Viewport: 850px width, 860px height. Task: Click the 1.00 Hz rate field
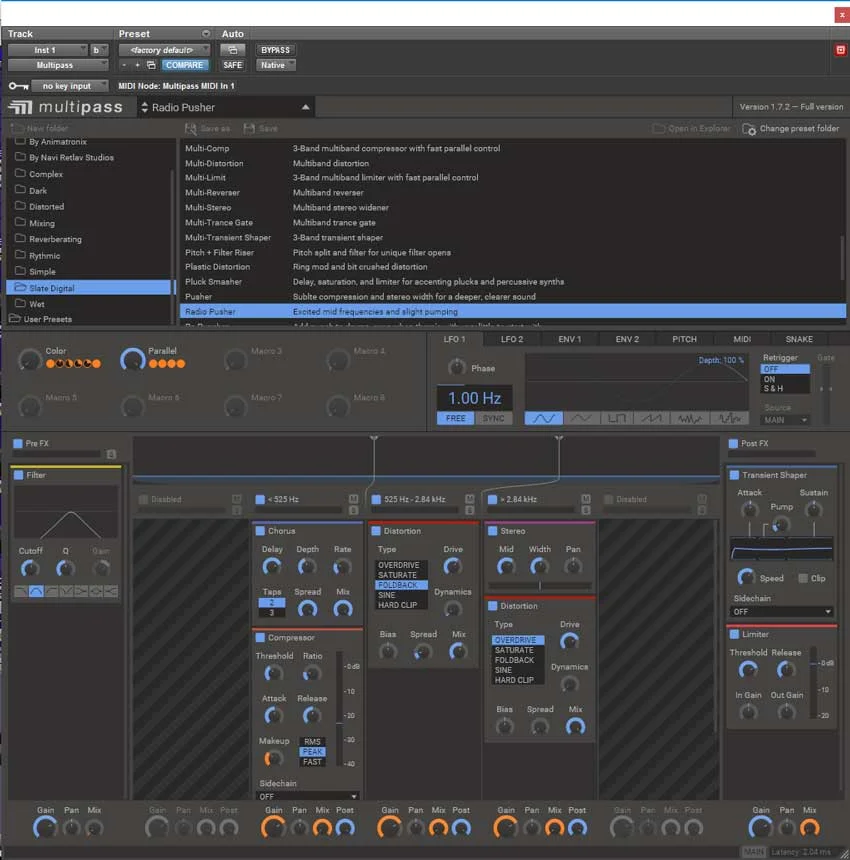pos(474,398)
